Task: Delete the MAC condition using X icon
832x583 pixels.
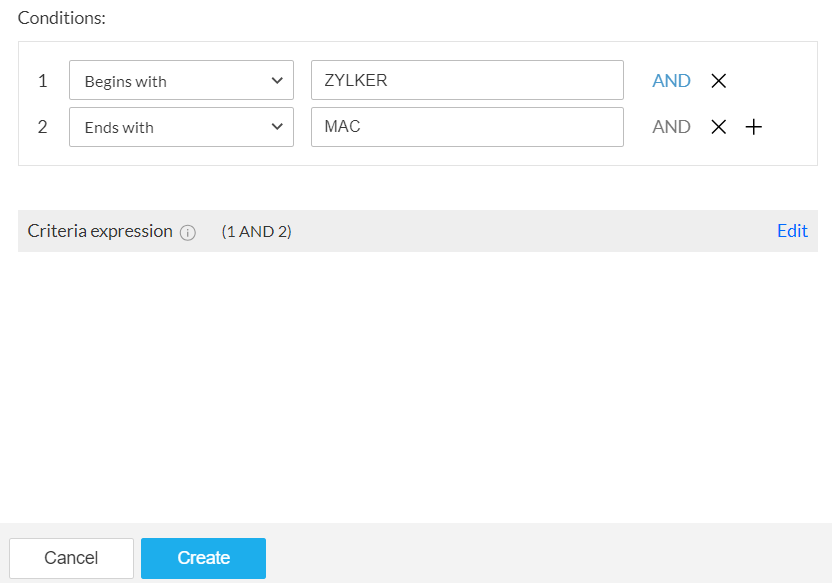Action: click(718, 127)
